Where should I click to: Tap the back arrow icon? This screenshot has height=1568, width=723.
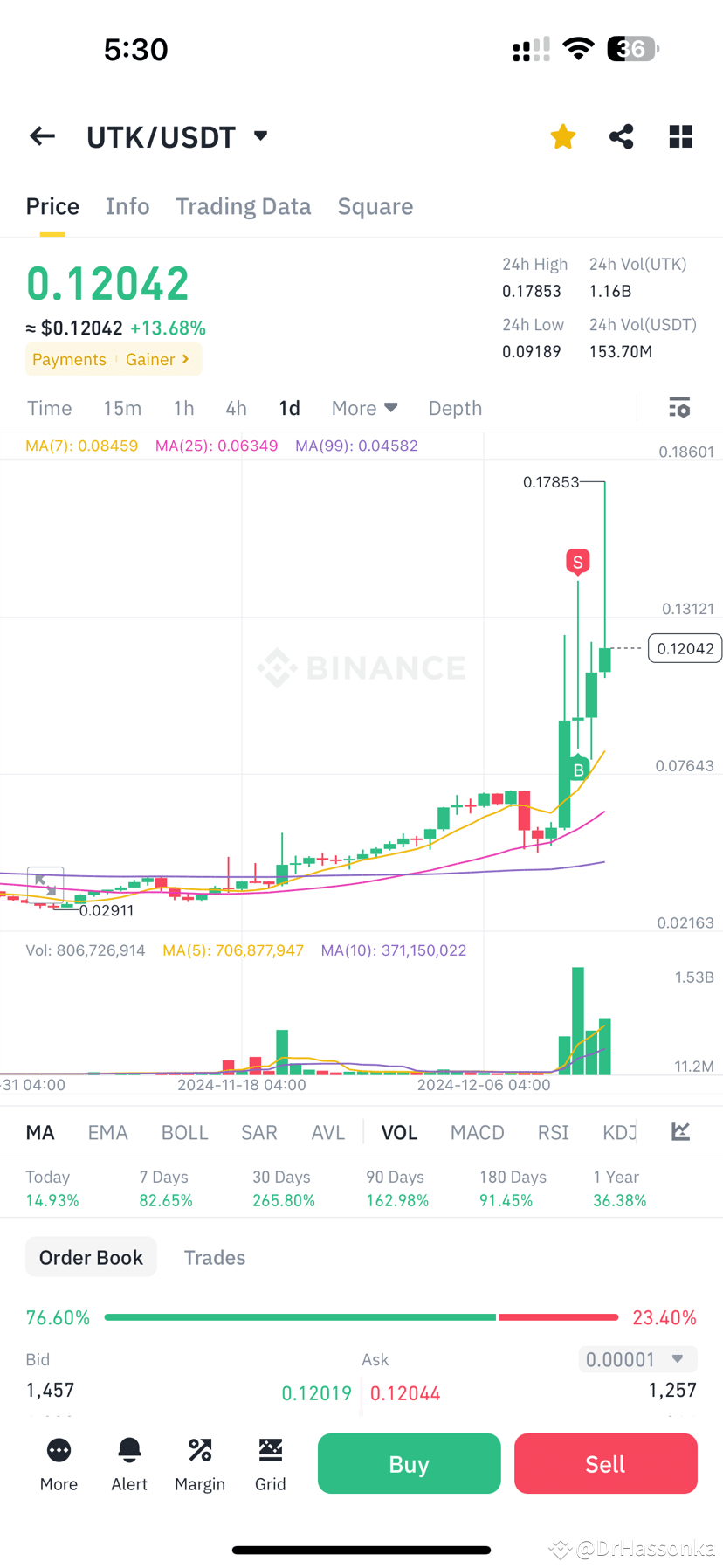[x=42, y=136]
